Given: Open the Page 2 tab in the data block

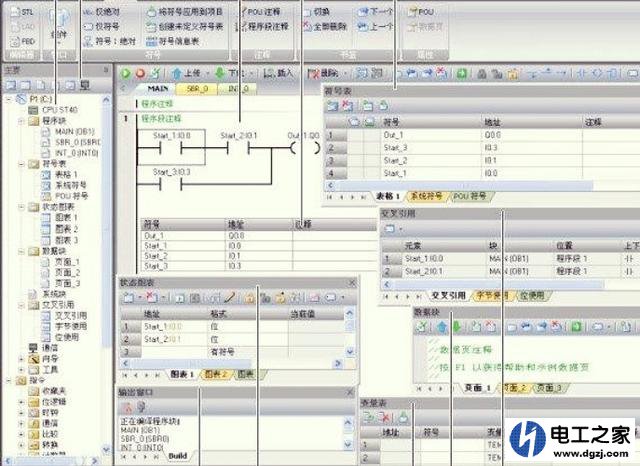Looking at the screenshot, I should (514, 388).
